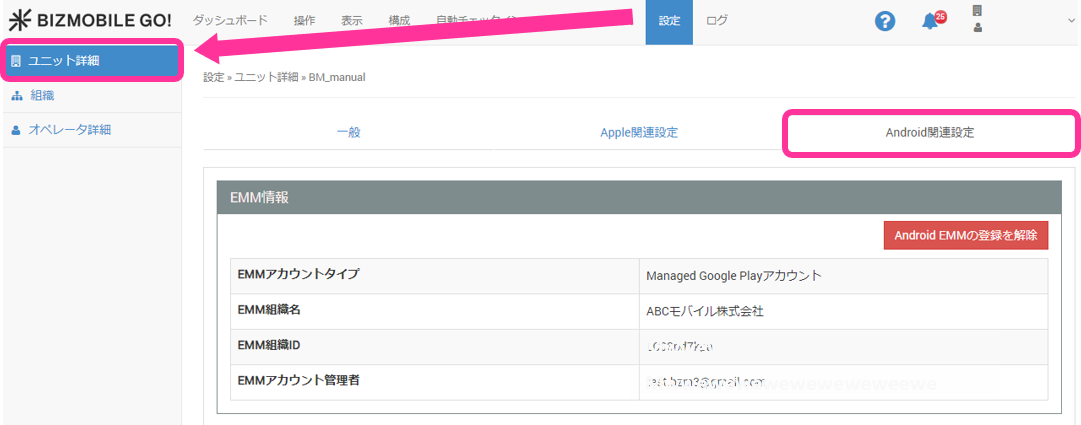Click the オペレータ詳細 person icon in sidebar
1081x425 pixels.
[x=16, y=130]
